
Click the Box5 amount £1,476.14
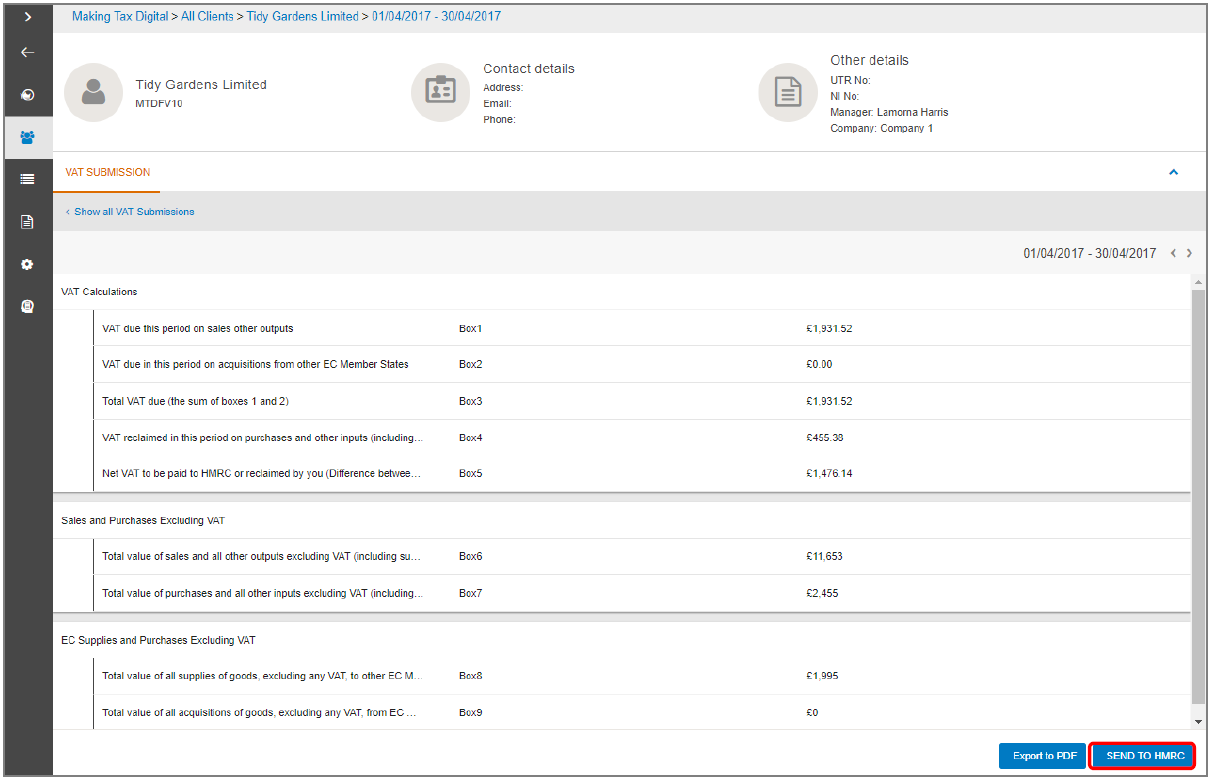click(829, 473)
